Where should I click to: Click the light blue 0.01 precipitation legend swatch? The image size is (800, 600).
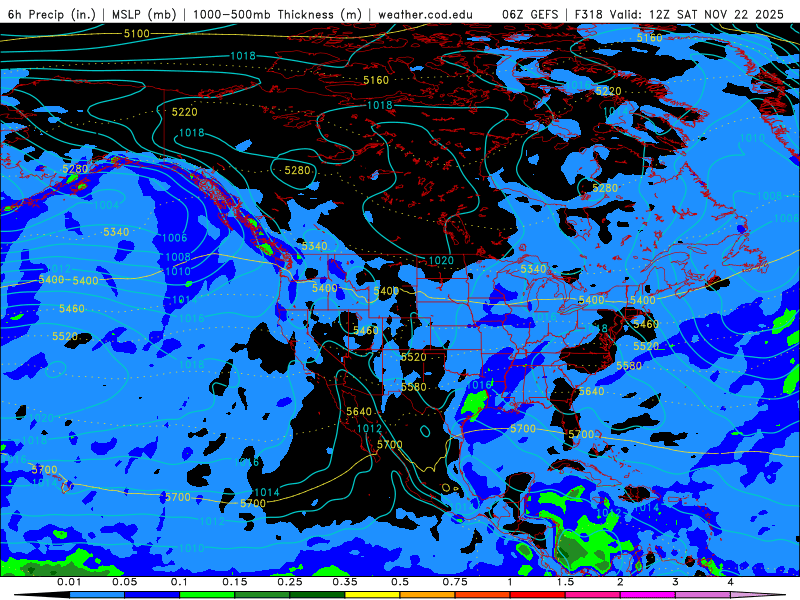click(x=97, y=595)
